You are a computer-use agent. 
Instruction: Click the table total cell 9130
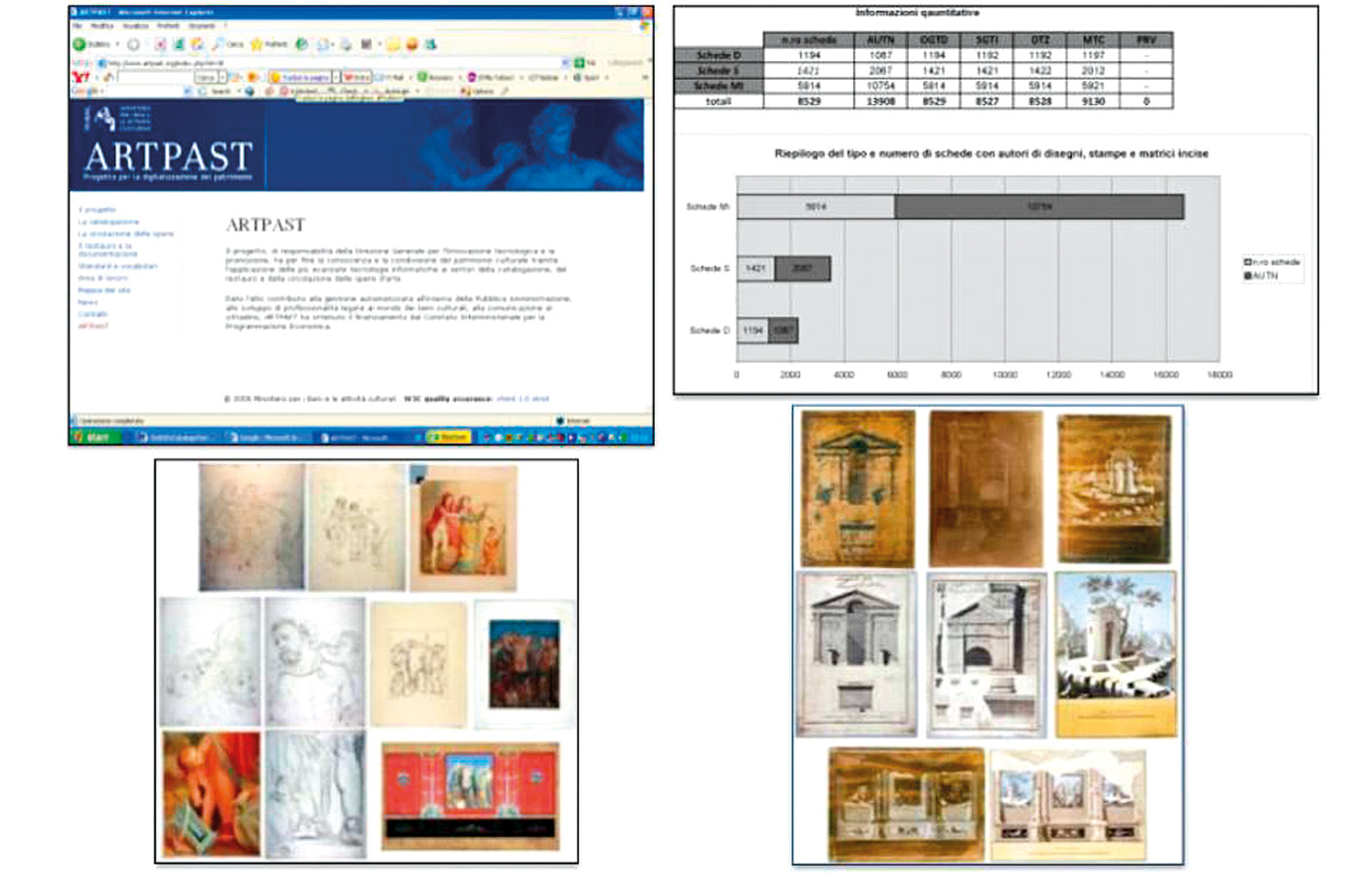pos(1093,102)
